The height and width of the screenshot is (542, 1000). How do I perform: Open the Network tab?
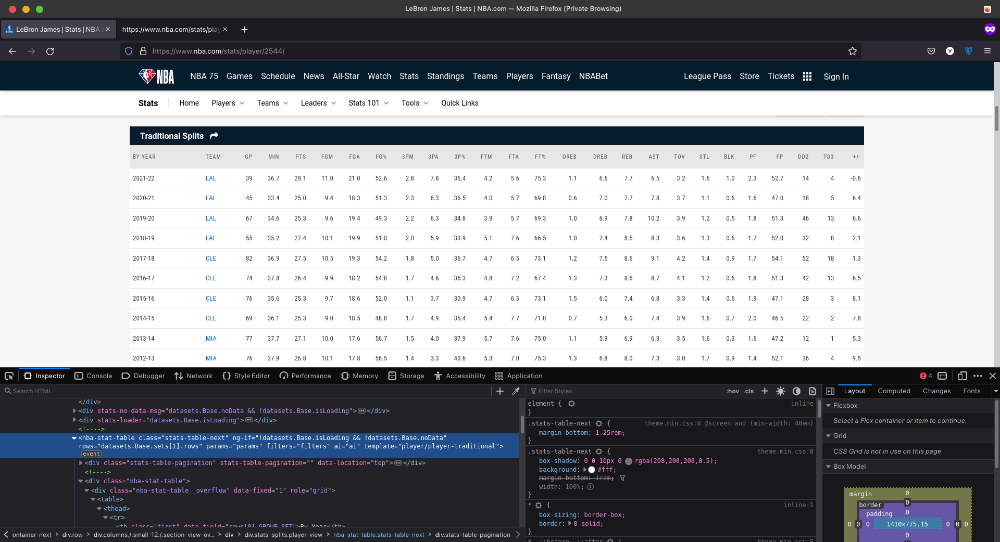(193, 376)
